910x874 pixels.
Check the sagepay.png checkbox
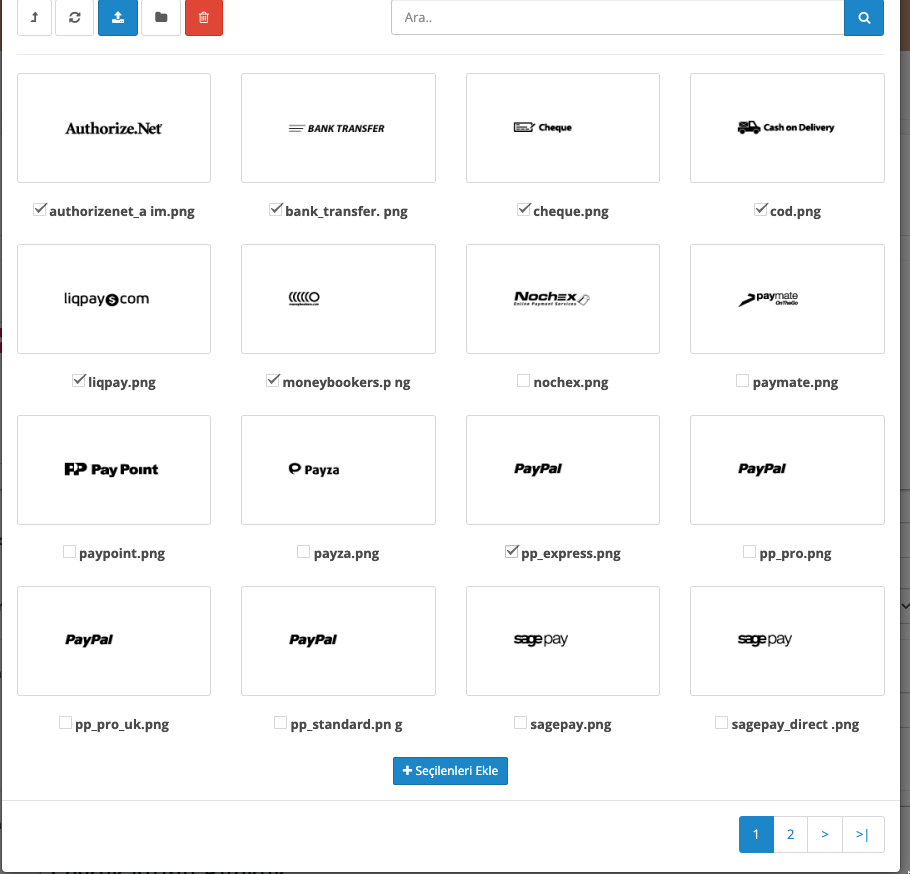[521, 723]
